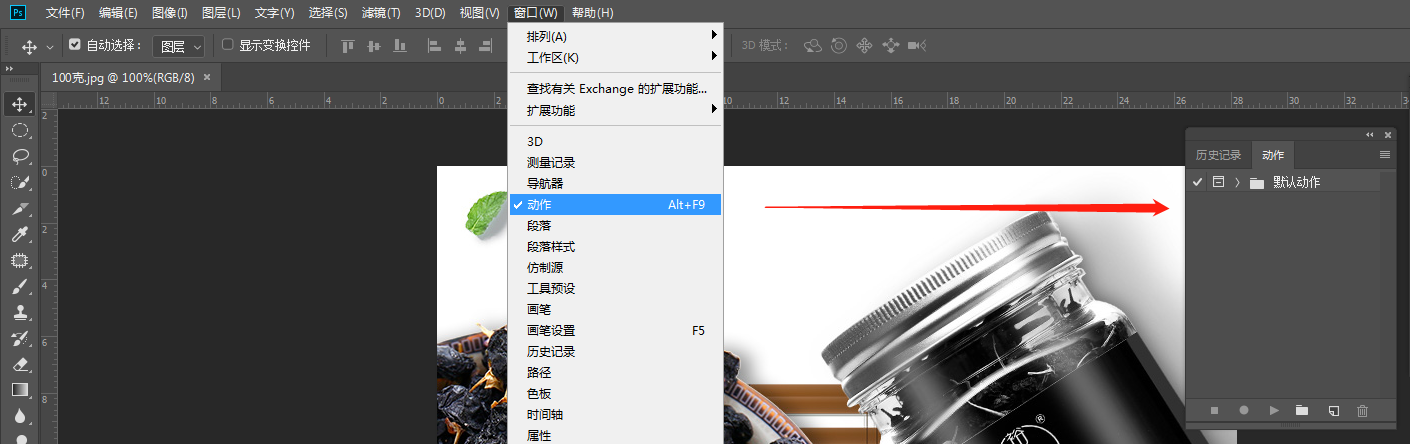
Task: Switch to the 历史记录 panel tab
Action: coord(1219,155)
